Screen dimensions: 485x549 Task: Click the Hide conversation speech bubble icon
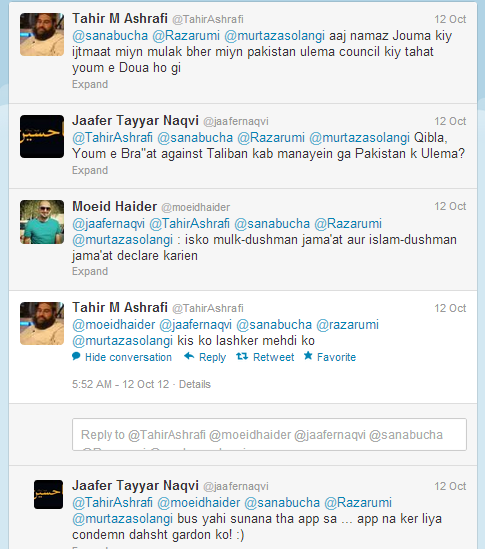pyautogui.click(x=76, y=356)
